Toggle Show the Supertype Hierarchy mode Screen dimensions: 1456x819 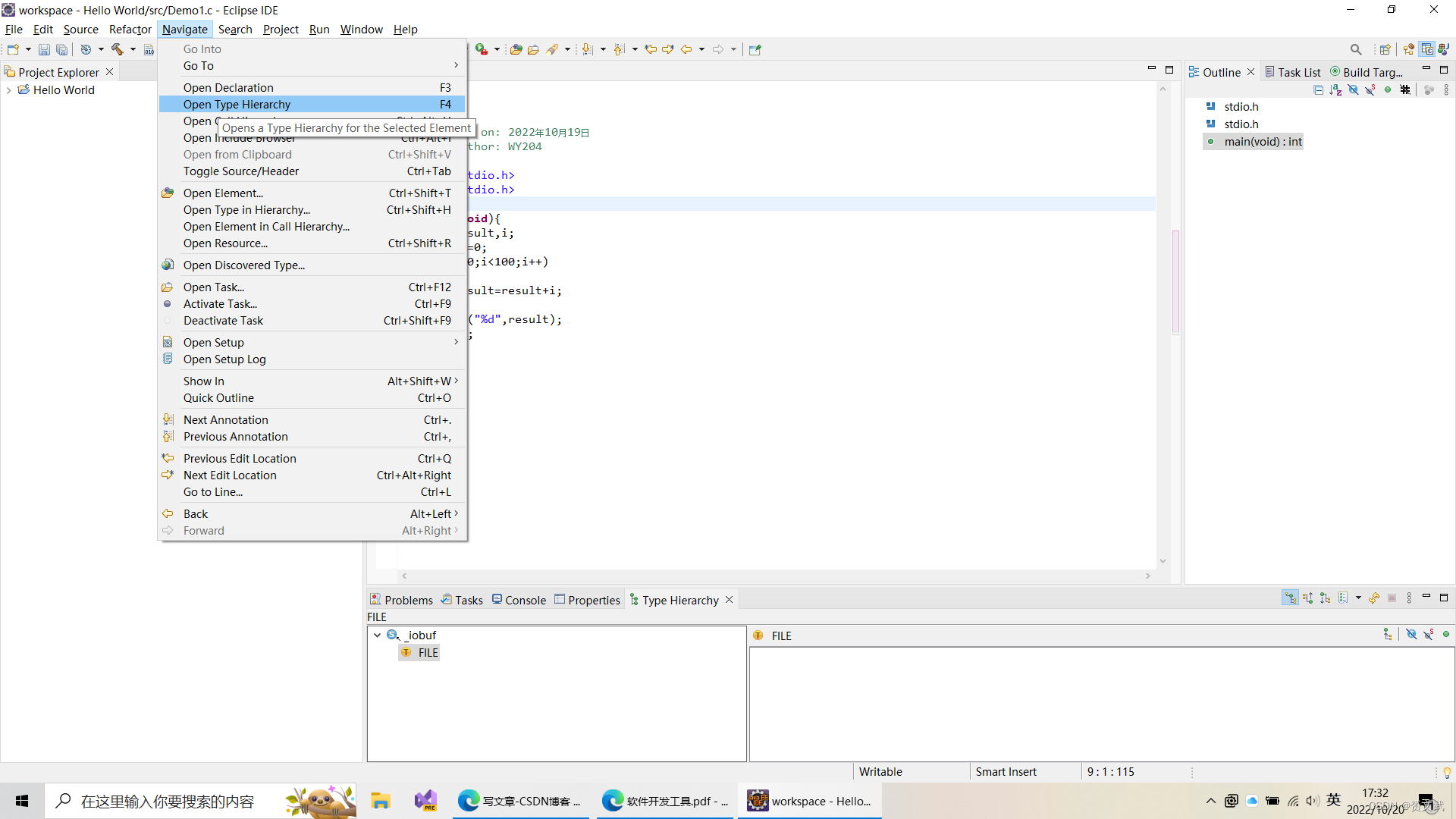tap(1308, 598)
